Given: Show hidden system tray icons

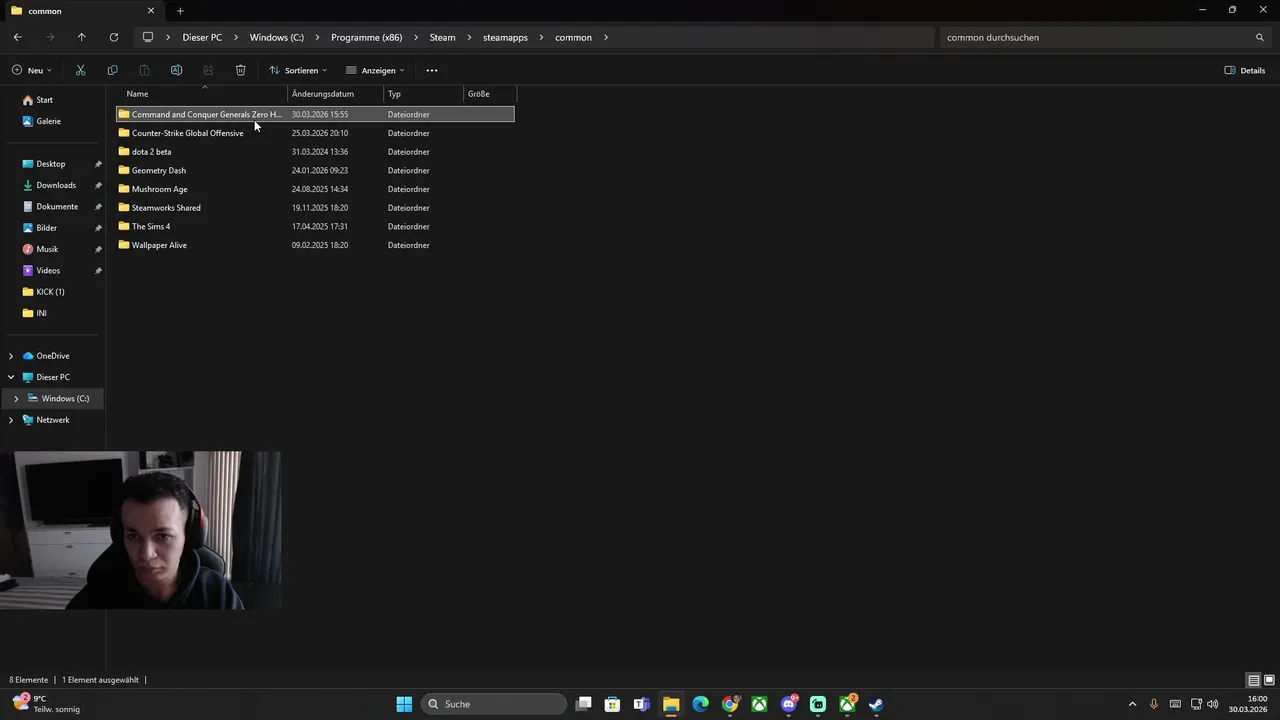Looking at the screenshot, I should pyautogui.click(x=1132, y=704).
